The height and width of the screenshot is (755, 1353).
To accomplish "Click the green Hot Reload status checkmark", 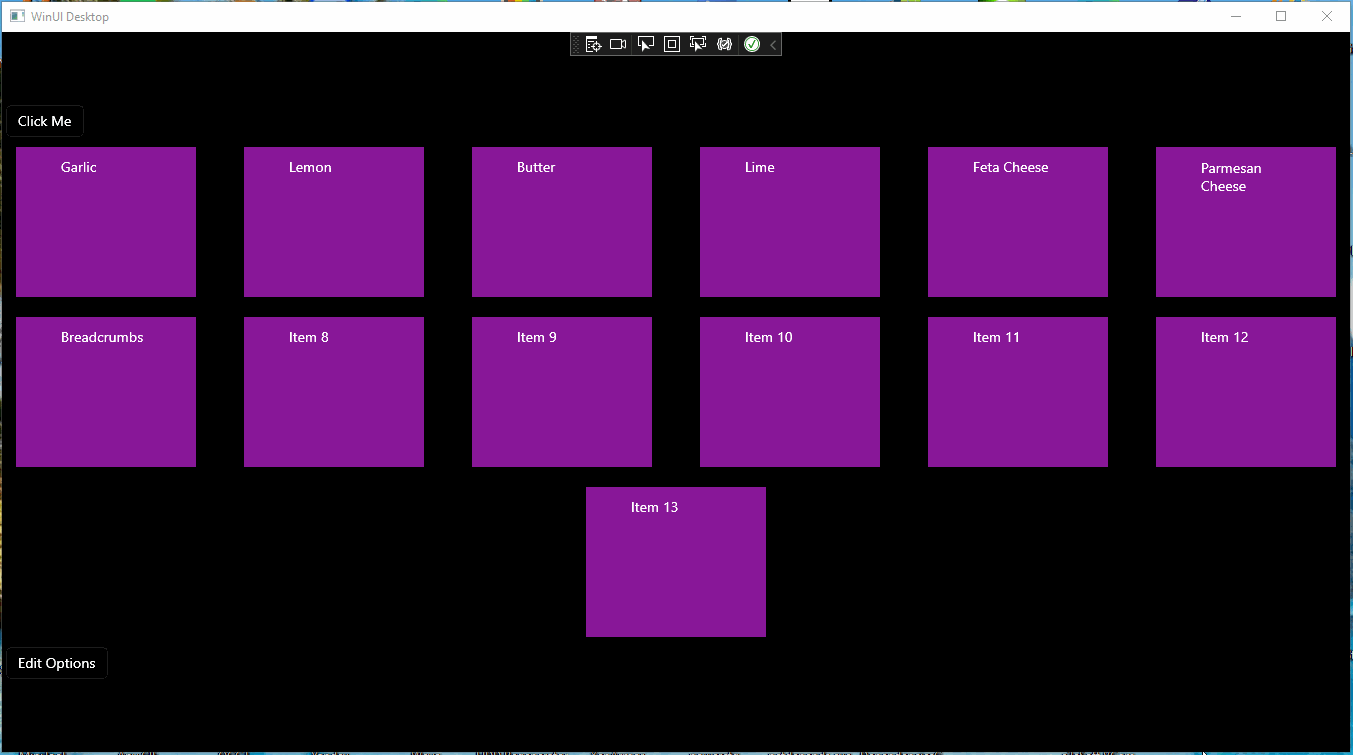I will tap(751, 44).
